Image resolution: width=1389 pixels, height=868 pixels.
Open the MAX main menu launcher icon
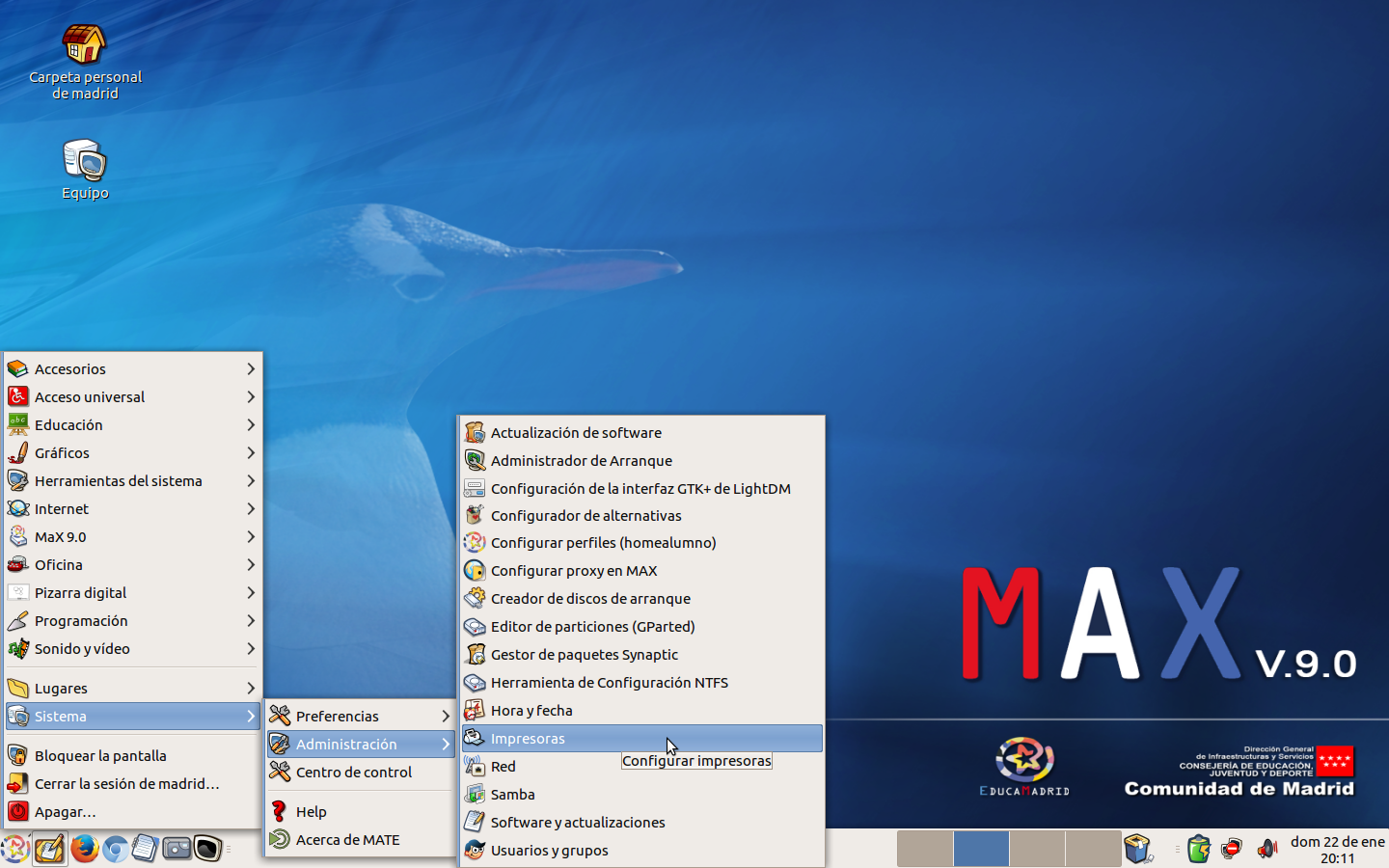click(x=15, y=849)
